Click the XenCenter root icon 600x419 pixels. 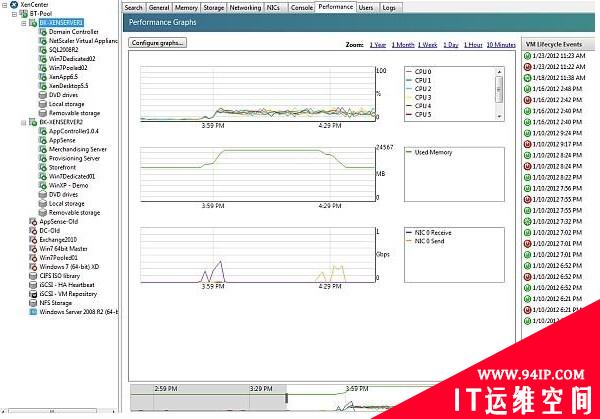[14, 5]
